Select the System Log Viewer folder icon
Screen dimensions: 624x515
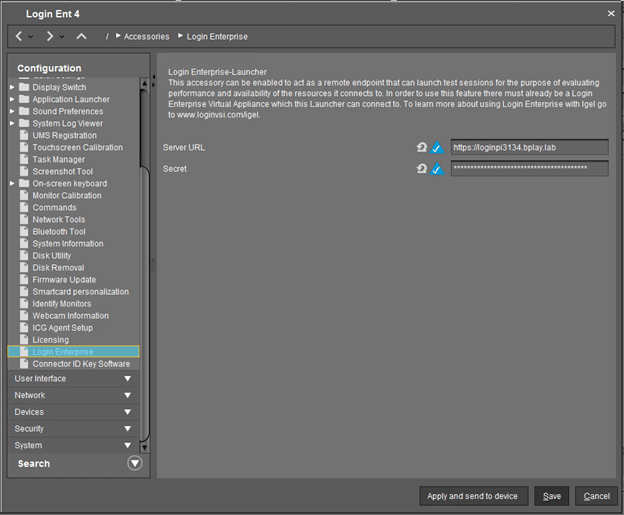pyautogui.click(x=24, y=123)
